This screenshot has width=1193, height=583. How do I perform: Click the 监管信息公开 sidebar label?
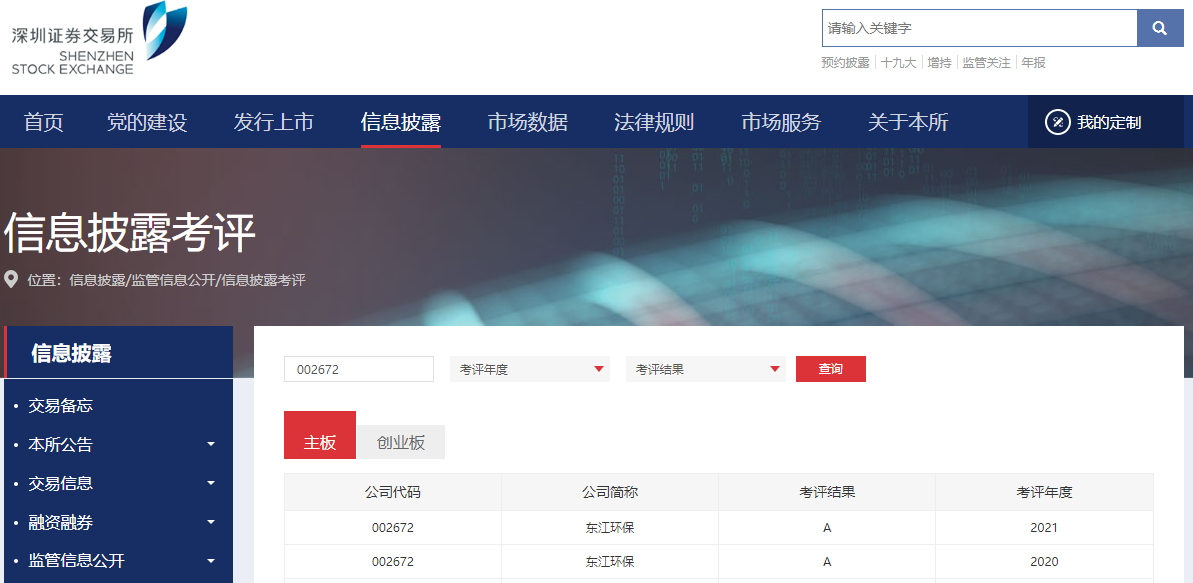tap(77, 561)
